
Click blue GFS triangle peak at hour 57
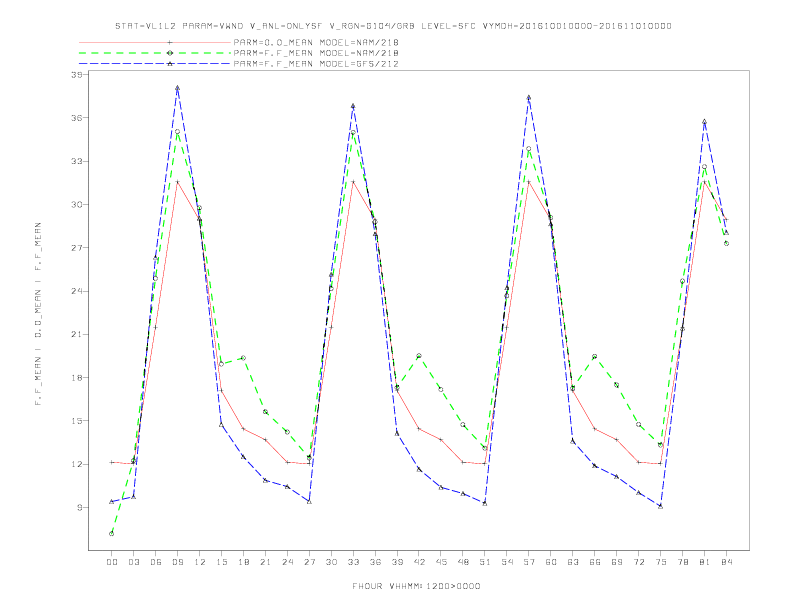coord(529,97)
